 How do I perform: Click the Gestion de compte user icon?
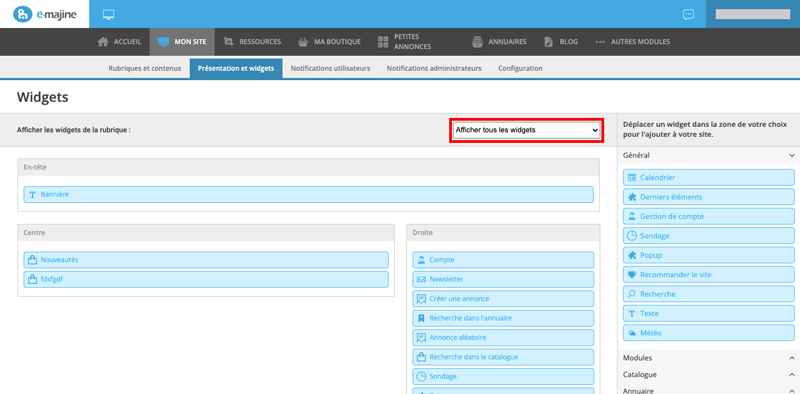(632, 216)
